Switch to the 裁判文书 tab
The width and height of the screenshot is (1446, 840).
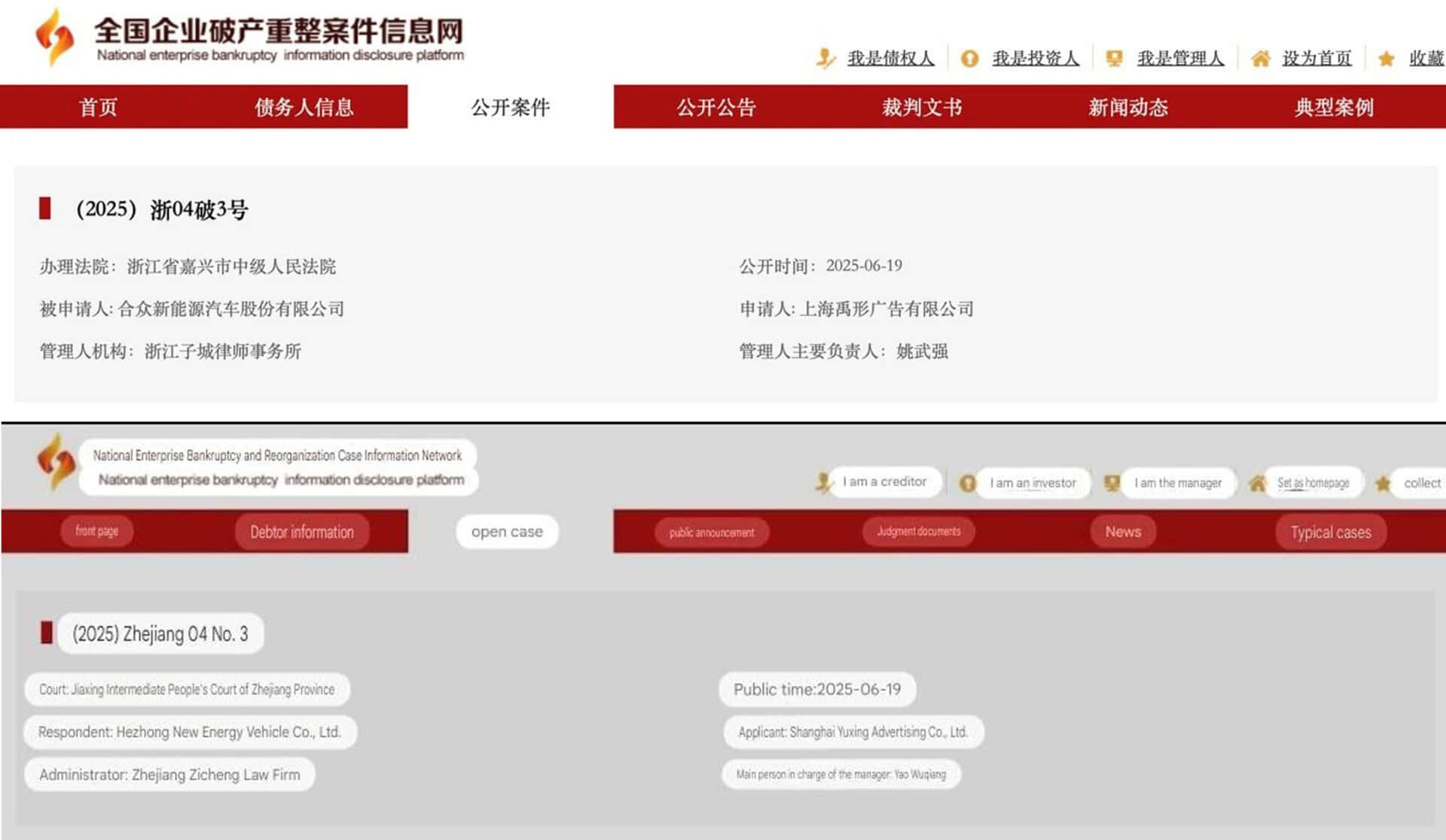click(922, 107)
